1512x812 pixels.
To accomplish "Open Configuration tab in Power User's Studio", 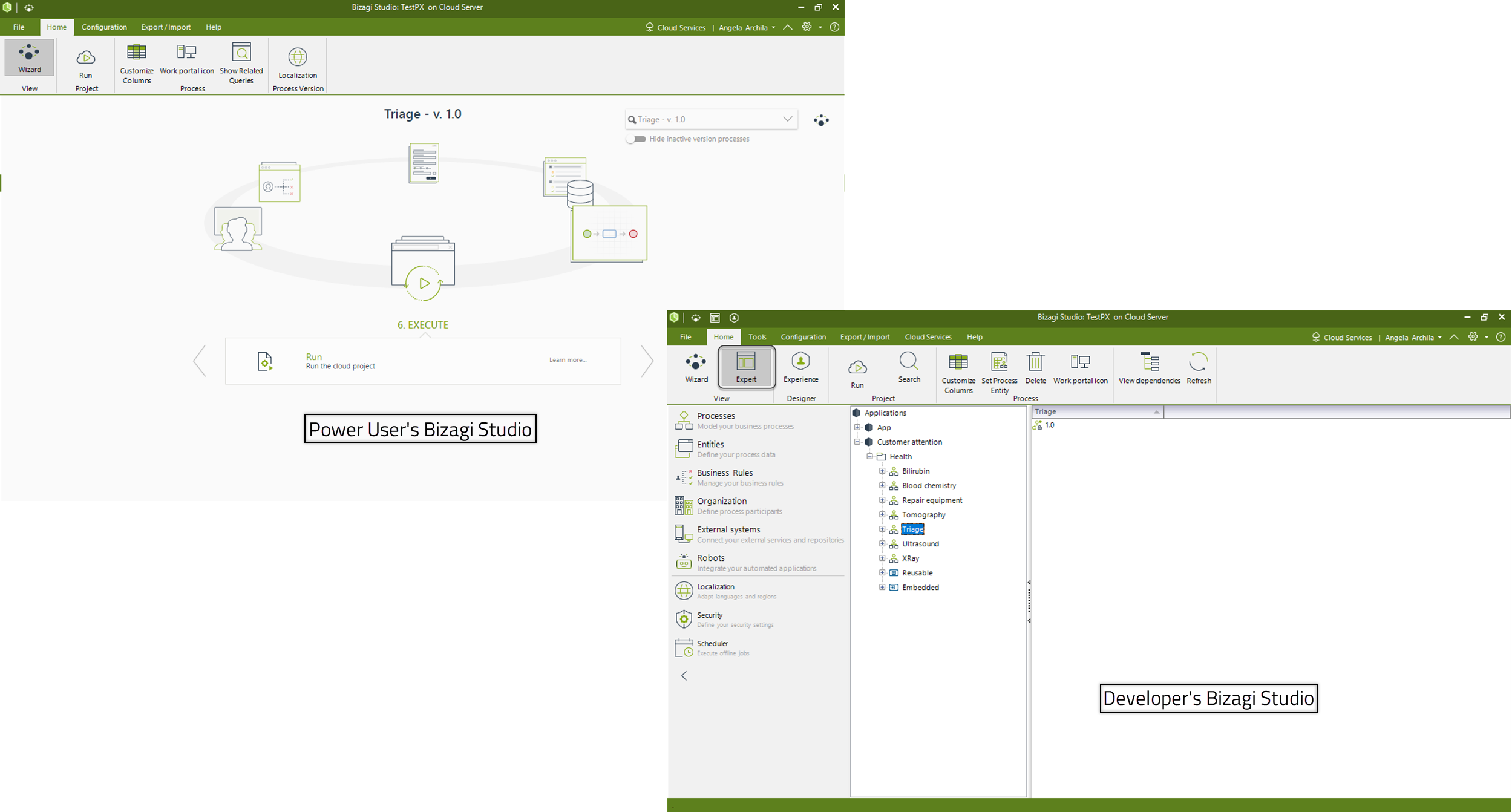I will click(104, 27).
